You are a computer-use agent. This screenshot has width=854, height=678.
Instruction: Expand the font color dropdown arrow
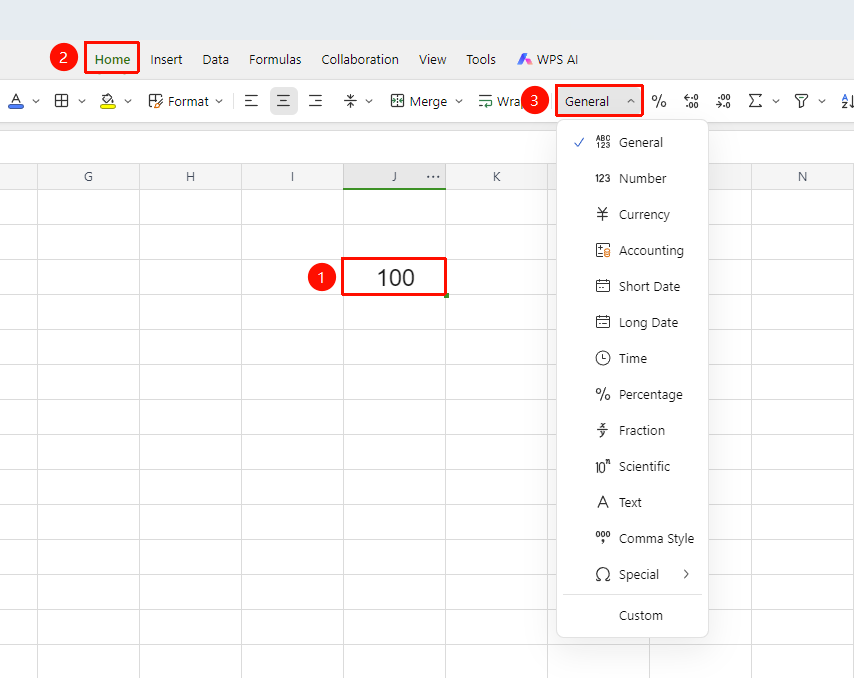36,101
